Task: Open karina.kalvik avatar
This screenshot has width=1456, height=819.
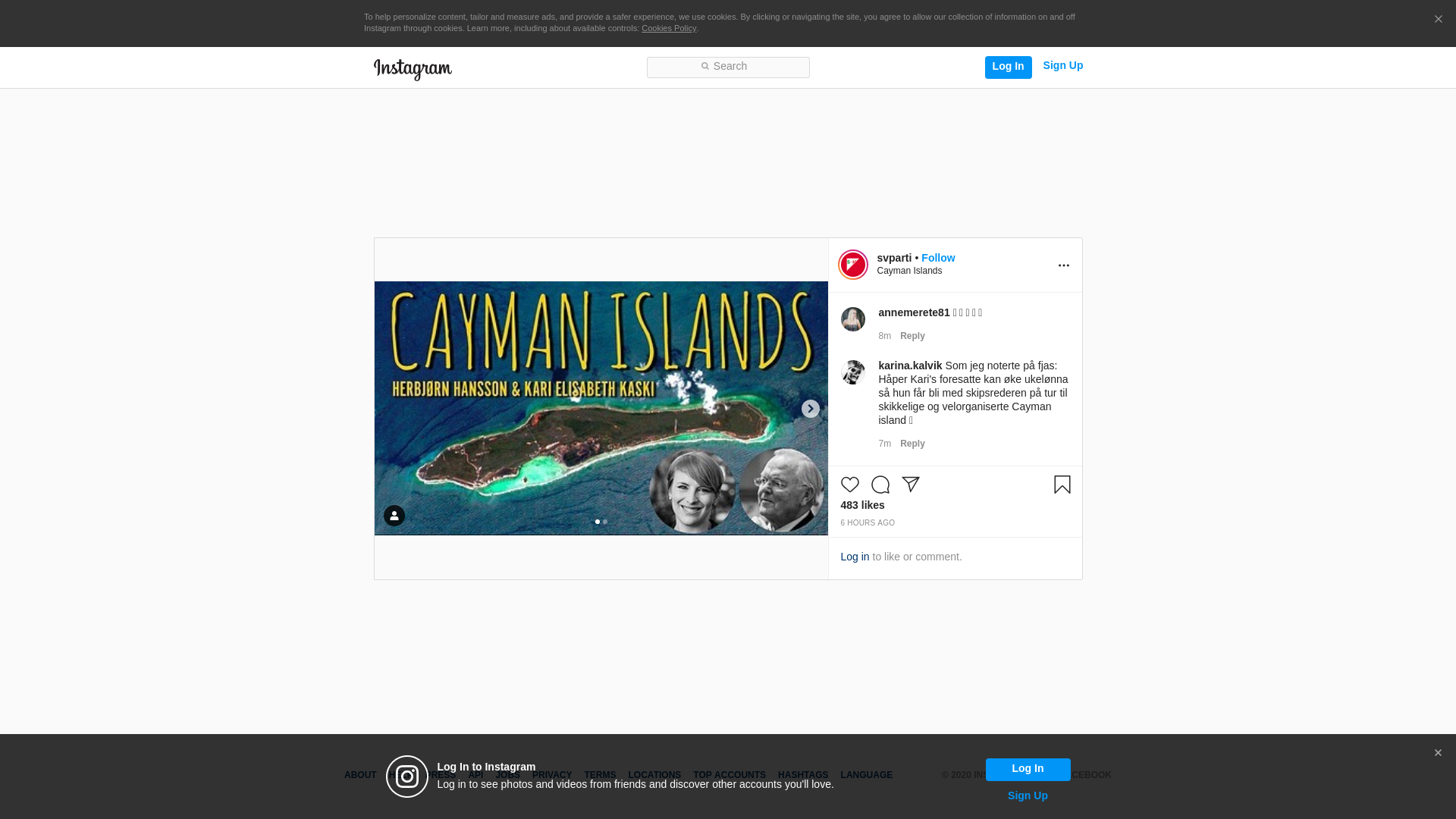Action: (853, 372)
